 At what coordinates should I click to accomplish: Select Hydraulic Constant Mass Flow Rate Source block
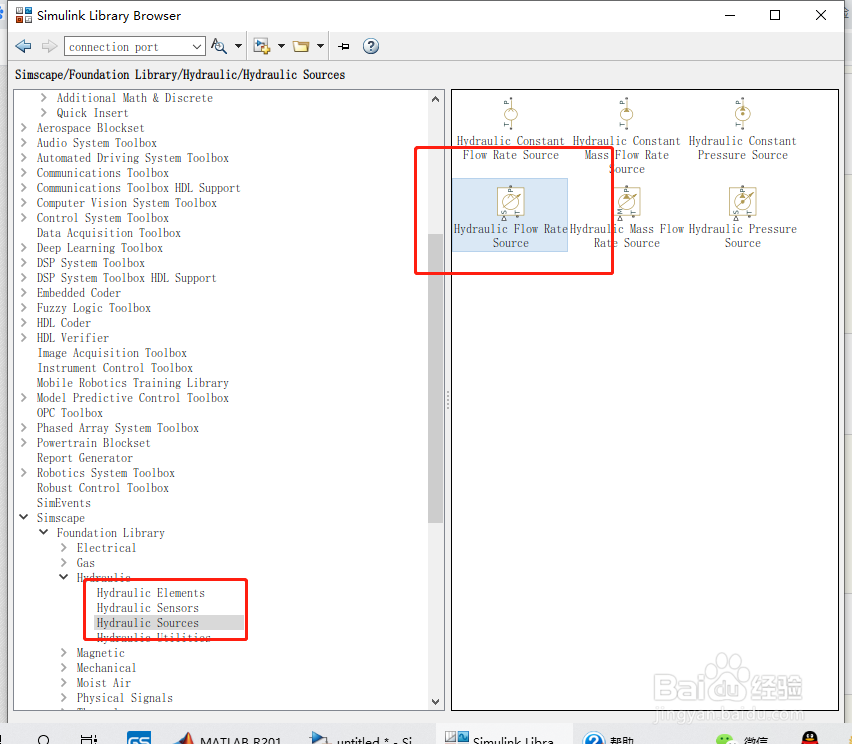(626, 136)
